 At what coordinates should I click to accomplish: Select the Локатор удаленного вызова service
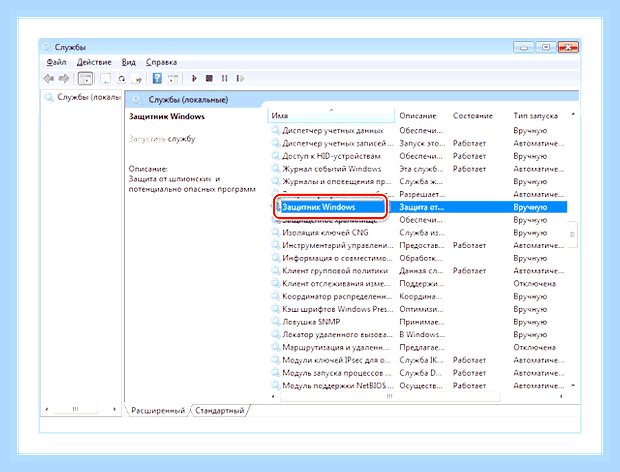pyautogui.click(x=337, y=334)
